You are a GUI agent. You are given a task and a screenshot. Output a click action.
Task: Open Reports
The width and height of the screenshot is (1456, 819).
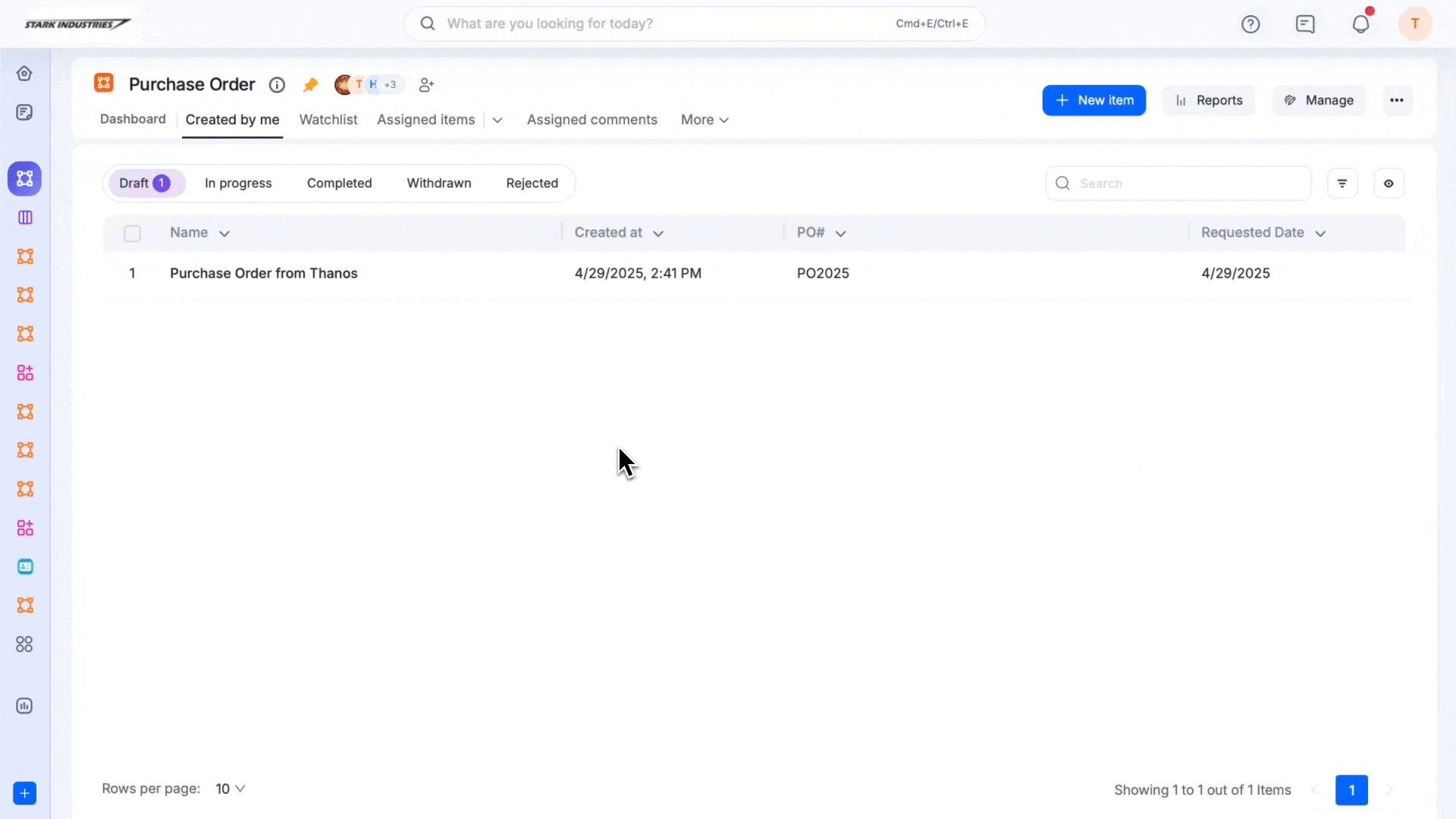point(1209,100)
